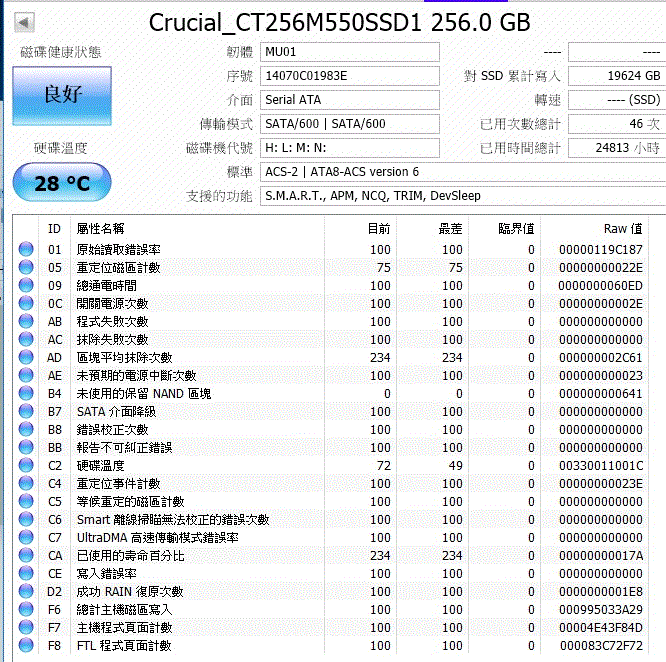Click status orb for attribute C7
The width and height of the screenshot is (666, 662).
26,537
